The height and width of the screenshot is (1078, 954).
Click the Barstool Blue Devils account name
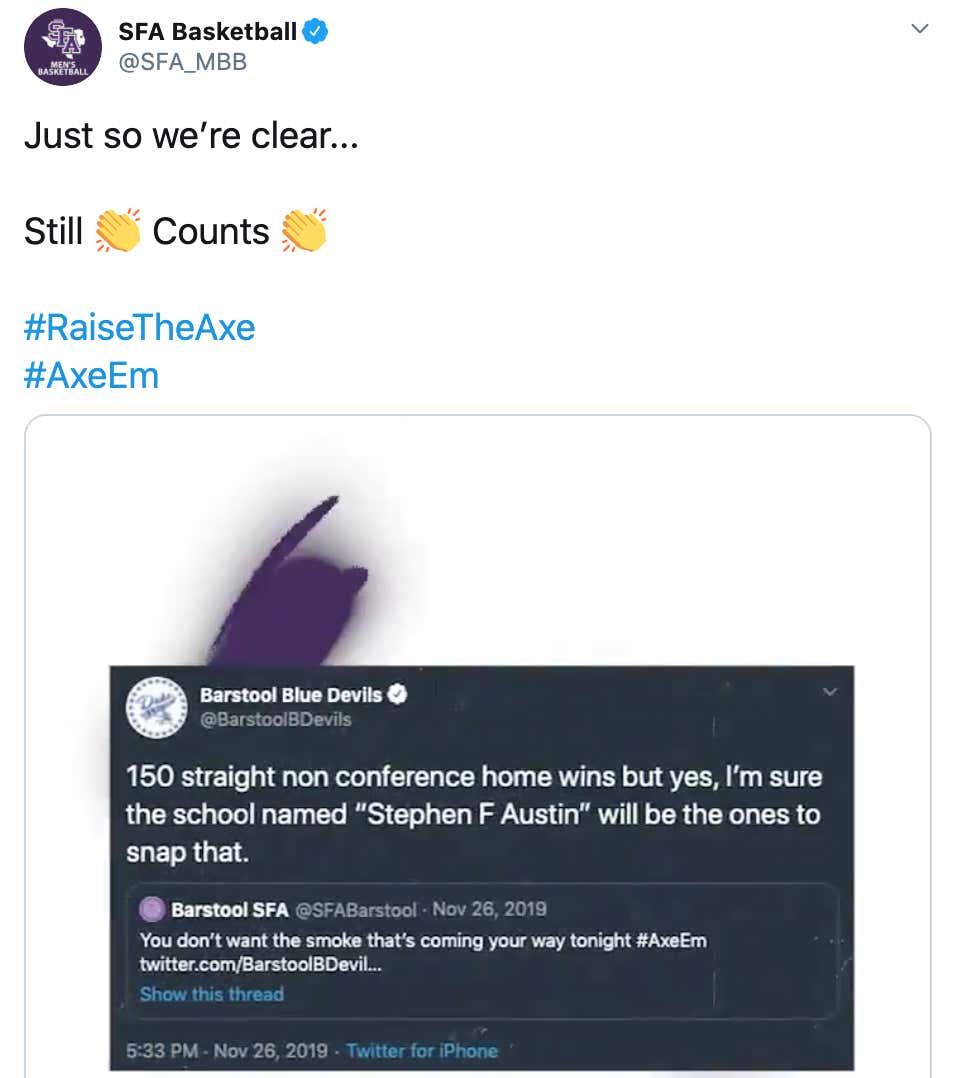click(x=290, y=694)
